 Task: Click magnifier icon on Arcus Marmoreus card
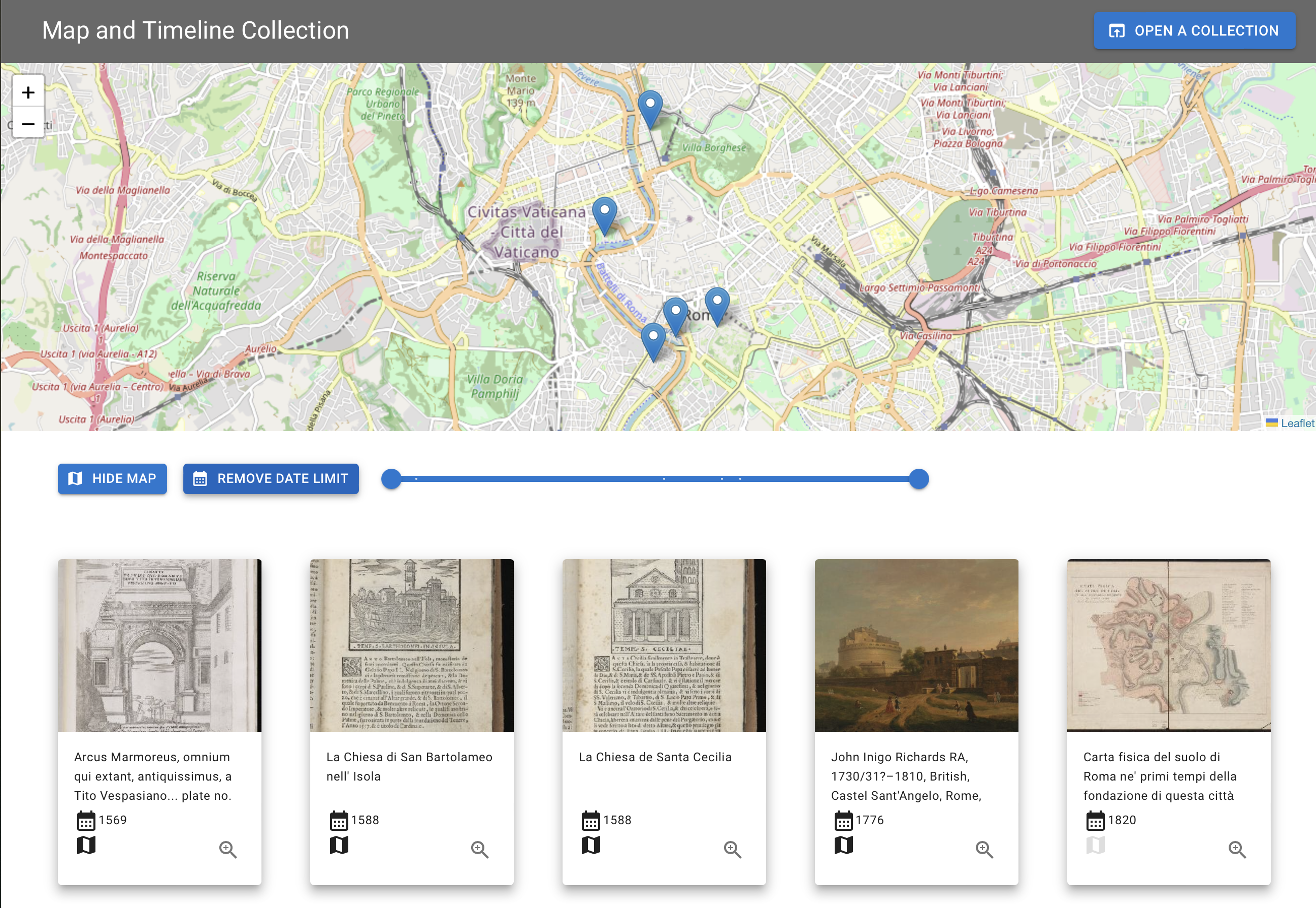pyautogui.click(x=227, y=849)
